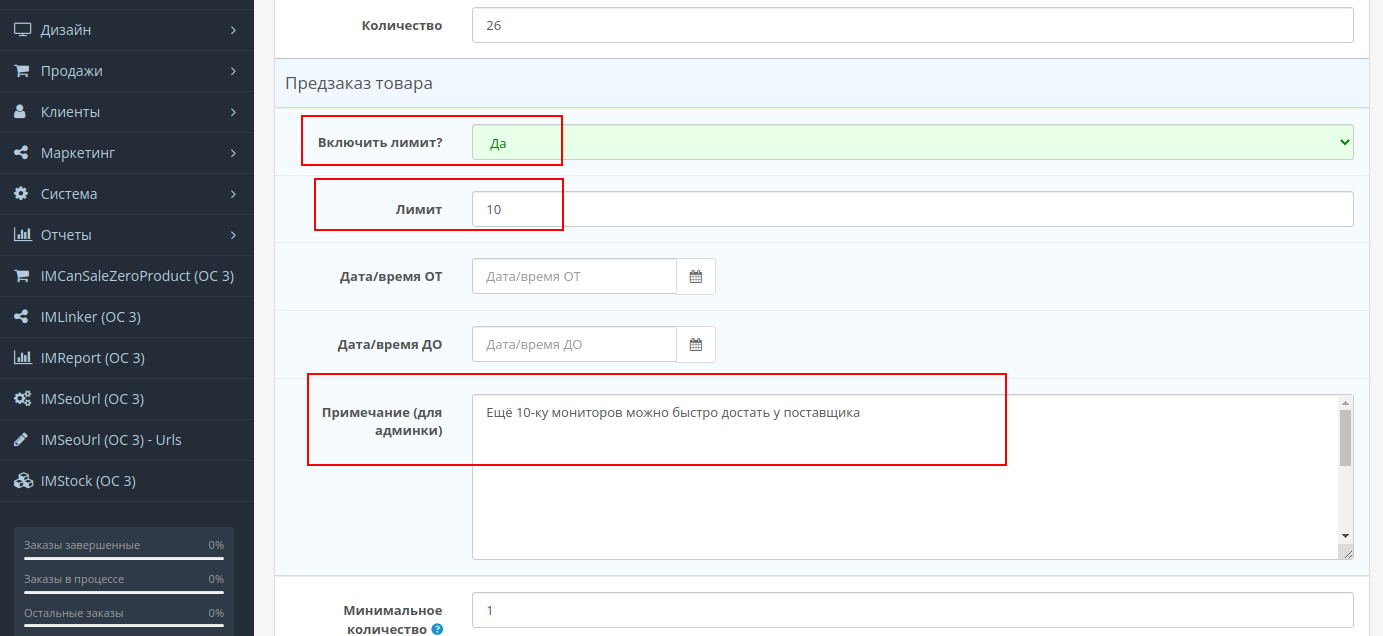Click into the Примечание textarea
The width and height of the screenshot is (1383, 636).
(x=905, y=477)
